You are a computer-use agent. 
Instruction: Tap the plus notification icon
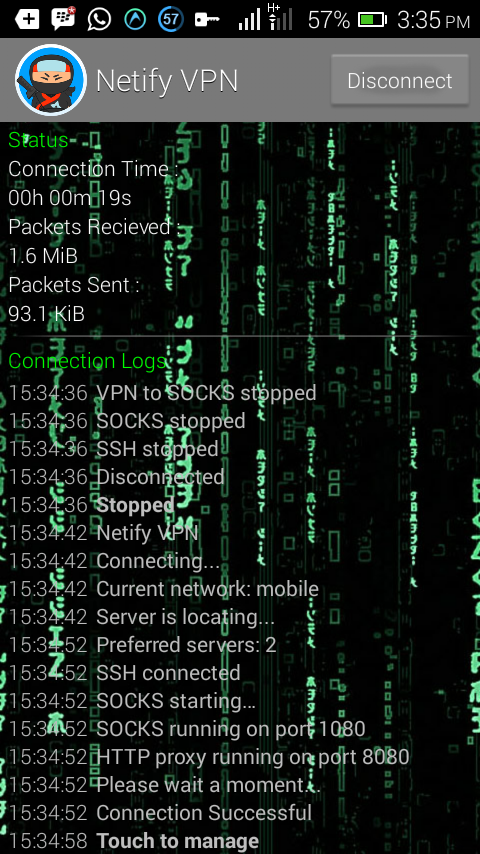tap(27, 20)
